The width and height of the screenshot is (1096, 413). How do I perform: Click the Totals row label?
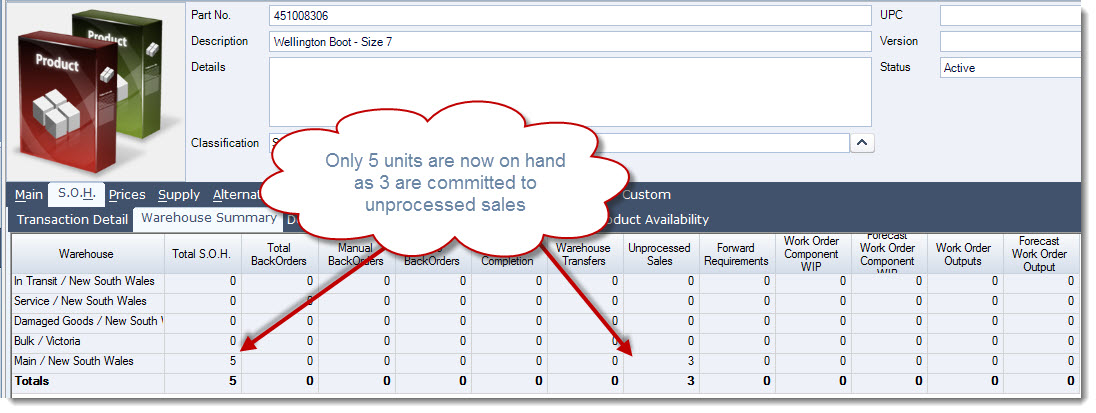pos(32,382)
